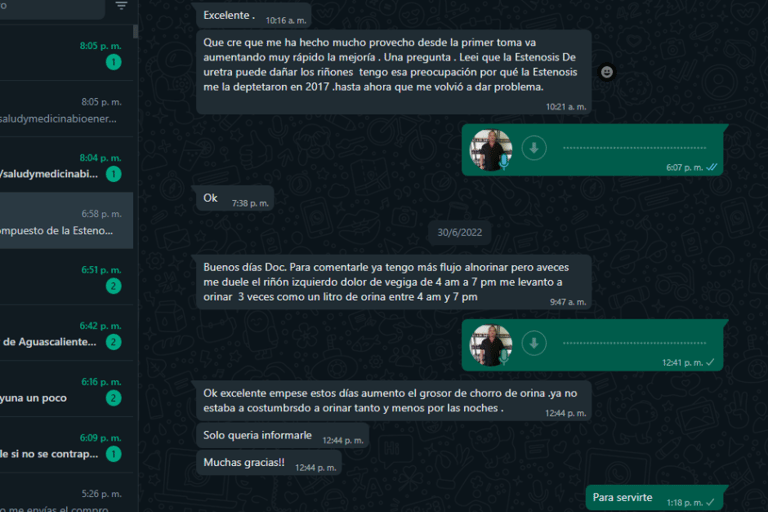Download the 6:07 p. m. voice message
The image size is (768, 512).
(x=534, y=147)
